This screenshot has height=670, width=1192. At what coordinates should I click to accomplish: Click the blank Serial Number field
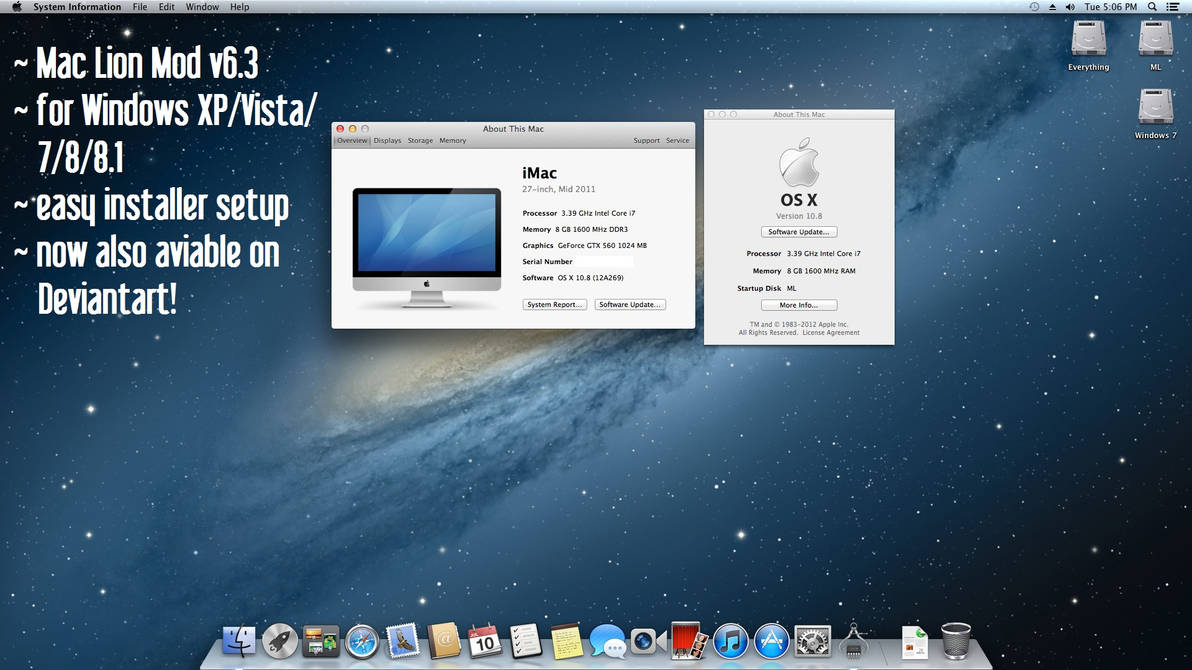point(604,262)
